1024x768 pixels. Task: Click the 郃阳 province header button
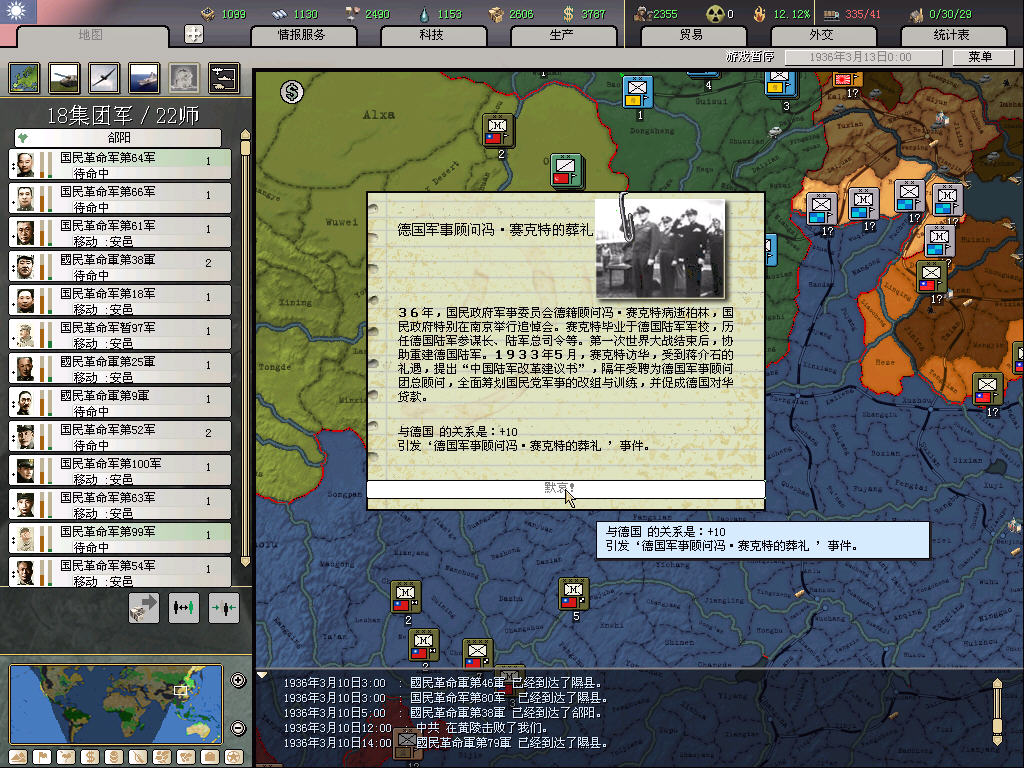(x=118, y=137)
